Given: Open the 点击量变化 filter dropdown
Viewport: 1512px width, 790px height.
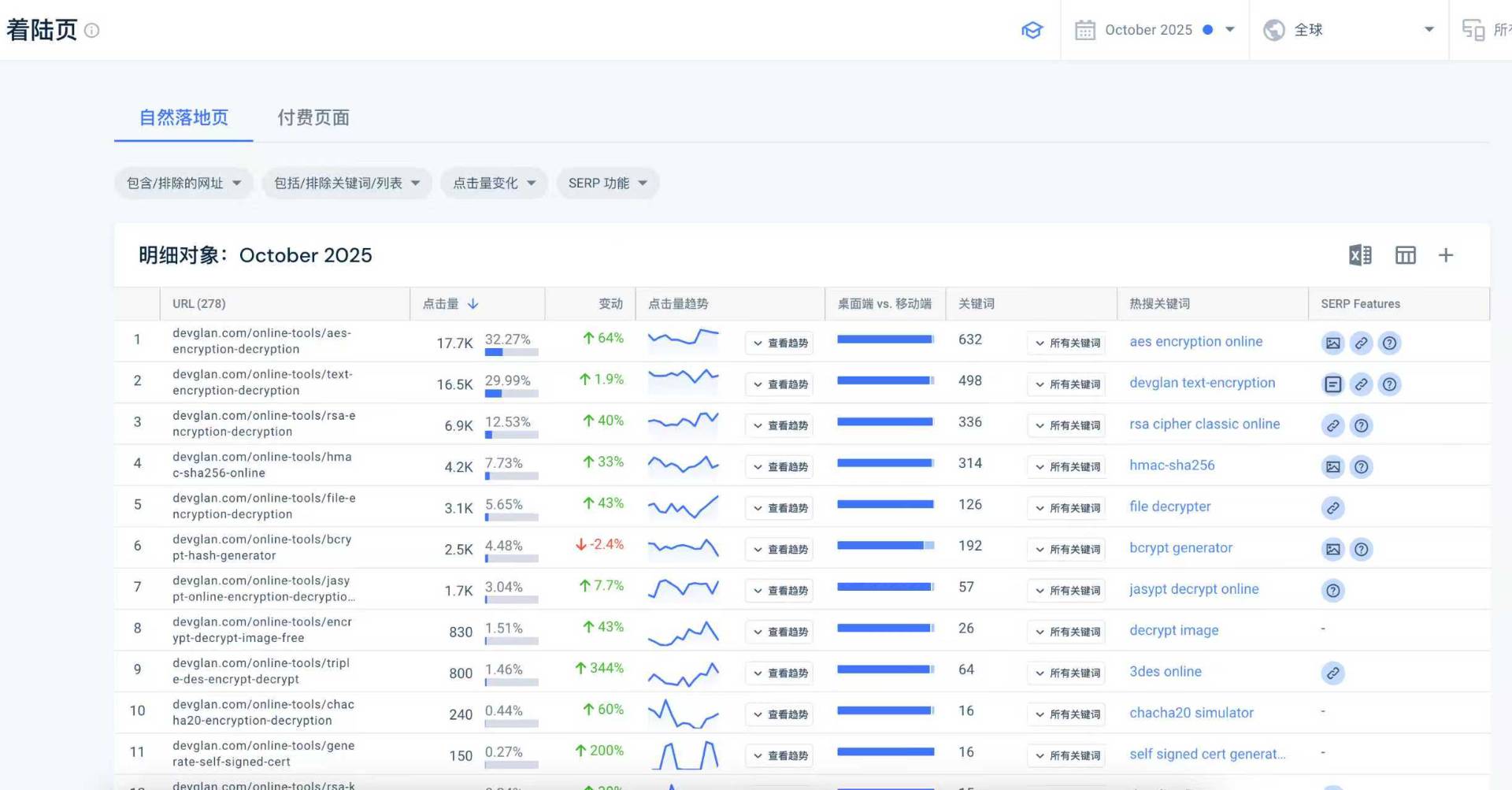Looking at the screenshot, I should [494, 184].
